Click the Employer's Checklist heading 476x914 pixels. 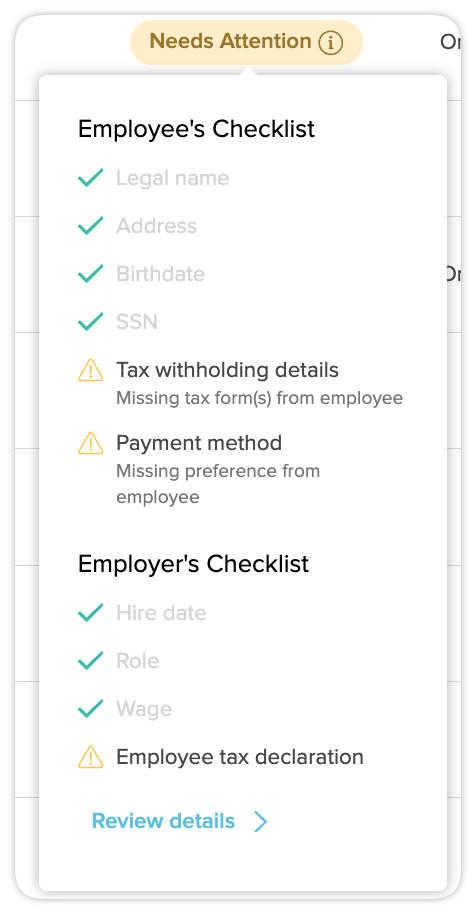point(193,564)
